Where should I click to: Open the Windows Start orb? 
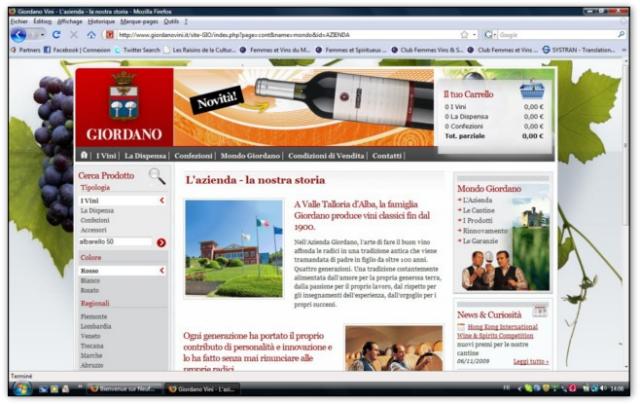tap(21, 388)
